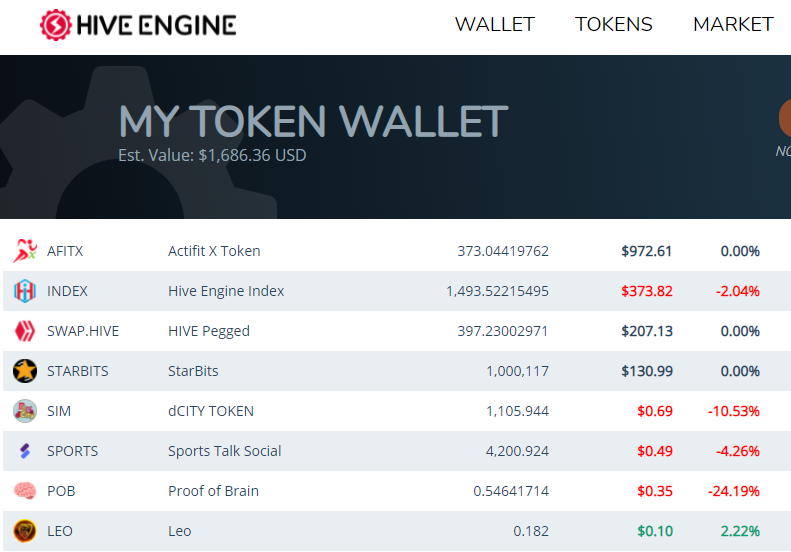
Task: Click the -24.19% POB change
Action: (733, 491)
